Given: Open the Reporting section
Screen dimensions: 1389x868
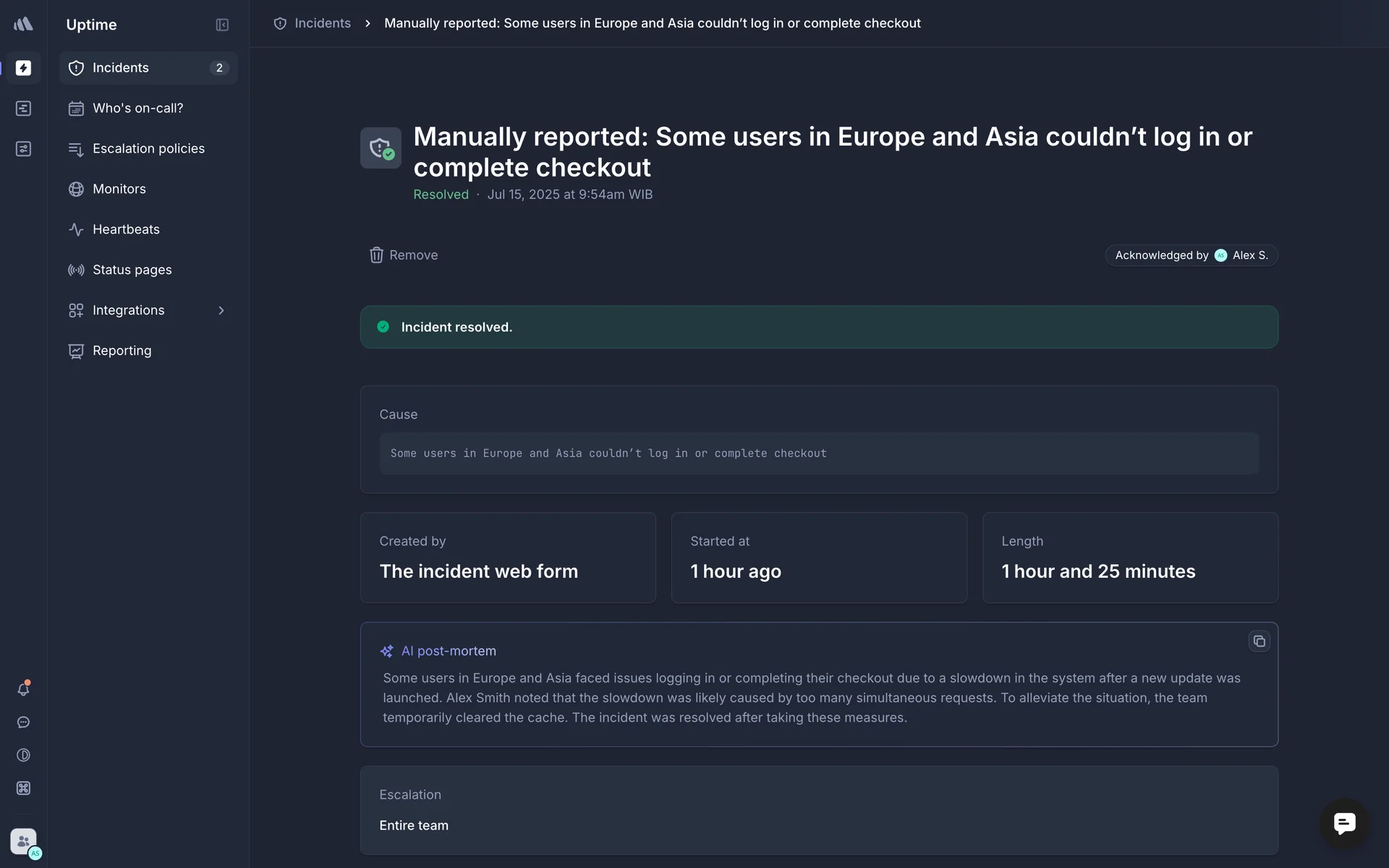Looking at the screenshot, I should click(122, 351).
